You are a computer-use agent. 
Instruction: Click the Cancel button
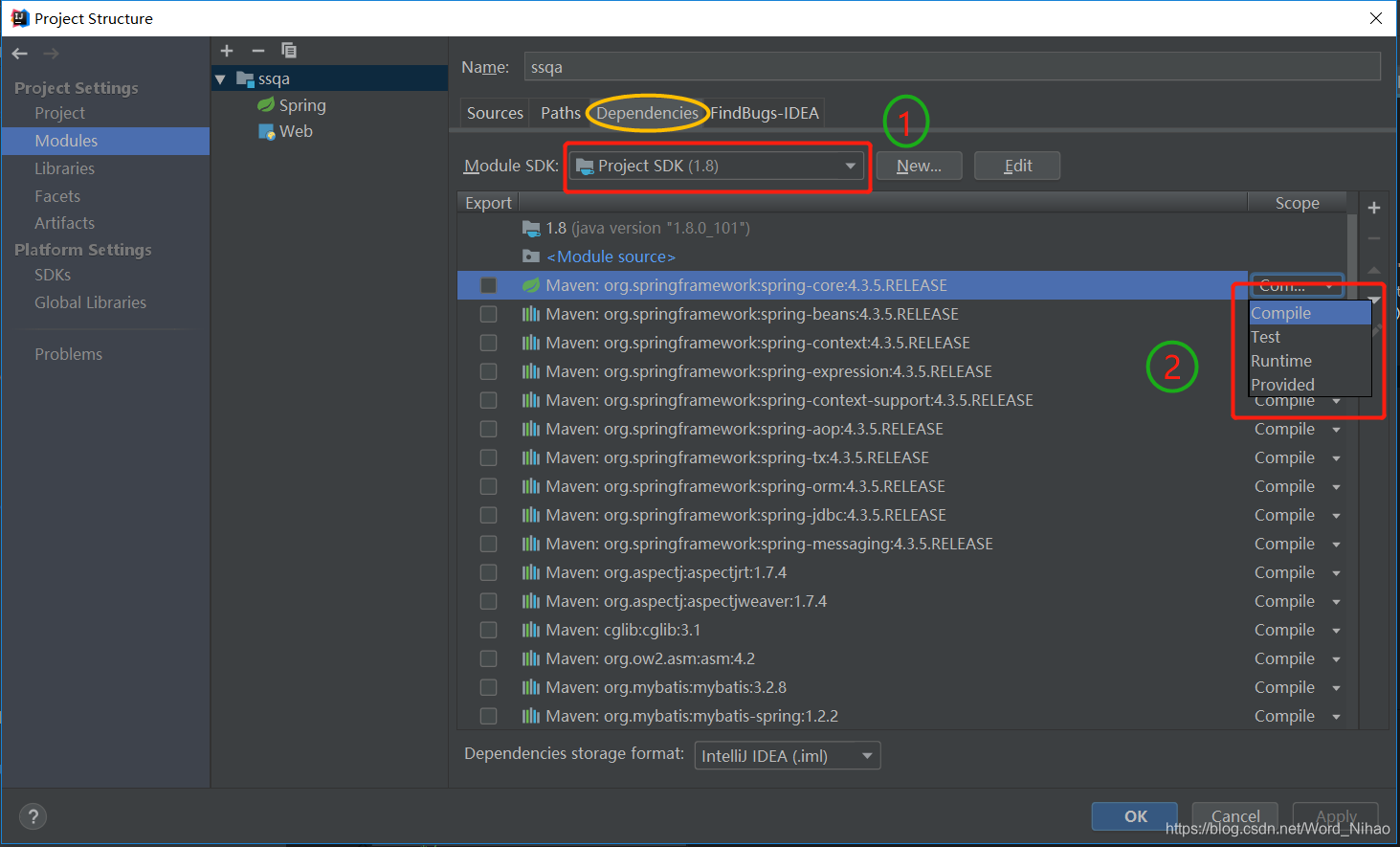(1235, 816)
